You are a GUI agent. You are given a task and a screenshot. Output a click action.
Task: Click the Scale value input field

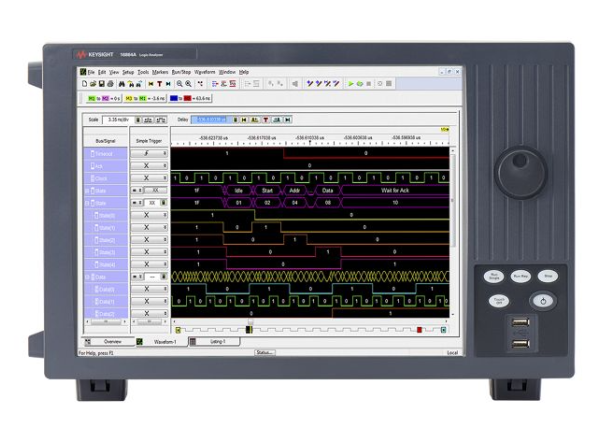click(118, 120)
